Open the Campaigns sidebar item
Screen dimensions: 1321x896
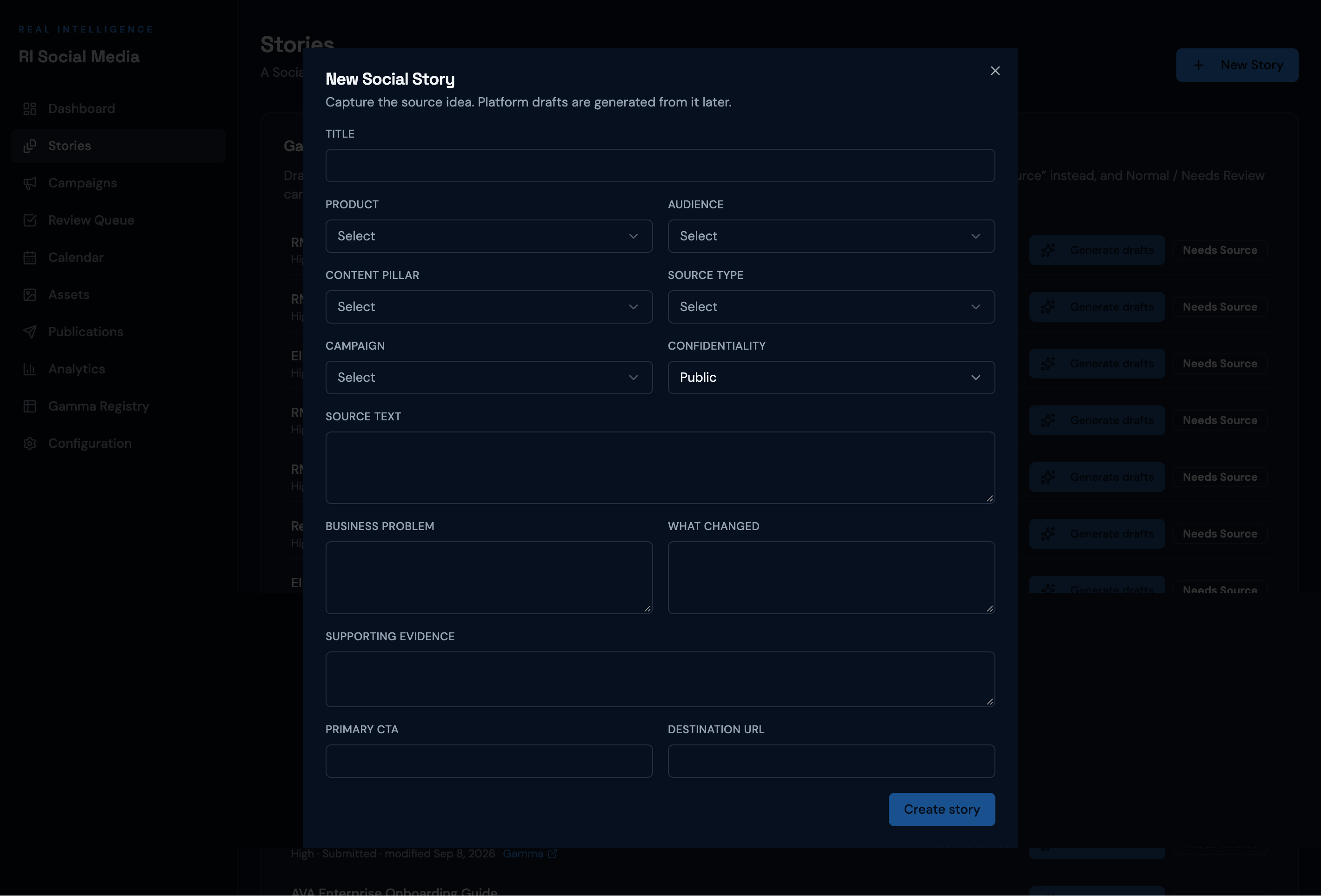(119, 184)
